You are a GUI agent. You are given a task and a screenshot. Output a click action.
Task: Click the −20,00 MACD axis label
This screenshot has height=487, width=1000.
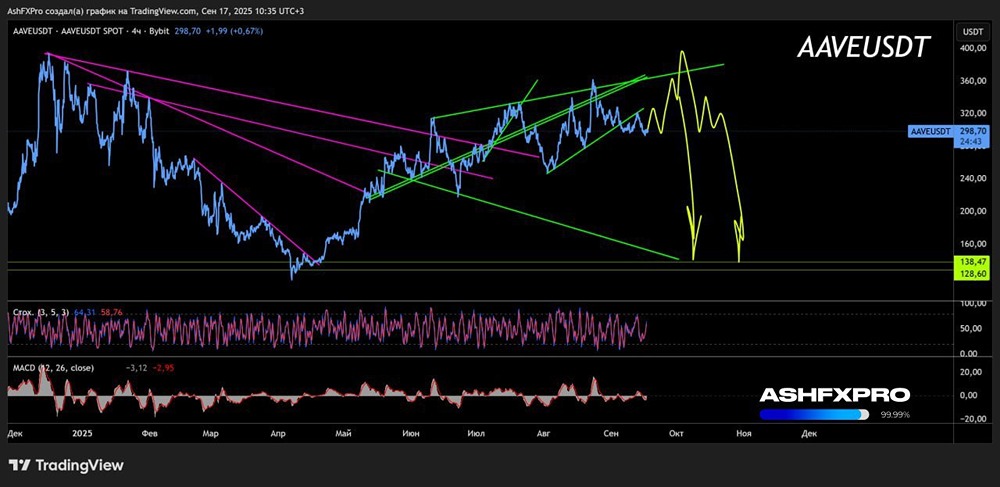tap(973, 419)
